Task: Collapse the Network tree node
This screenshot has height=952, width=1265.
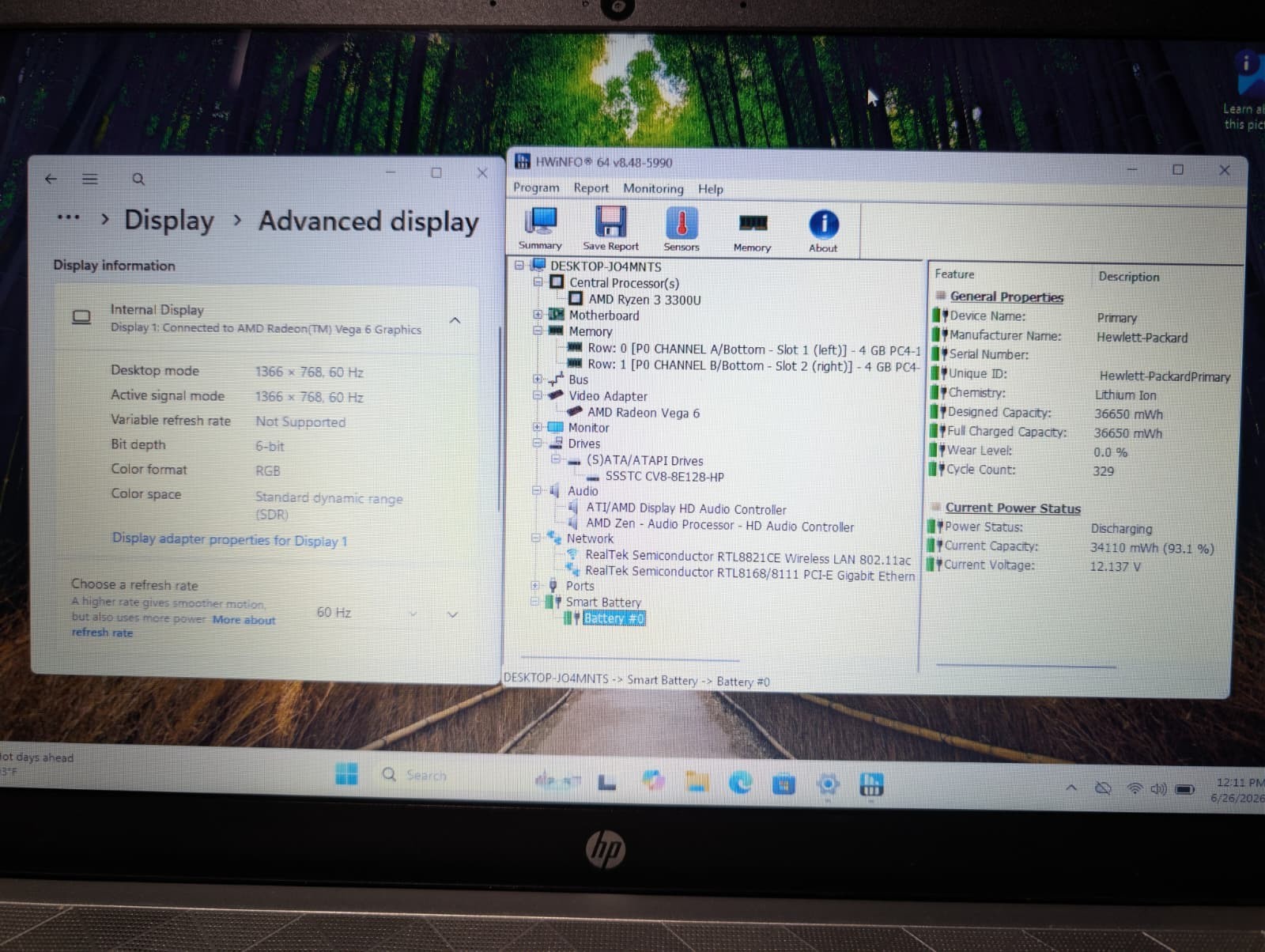Action: (x=536, y=538)
